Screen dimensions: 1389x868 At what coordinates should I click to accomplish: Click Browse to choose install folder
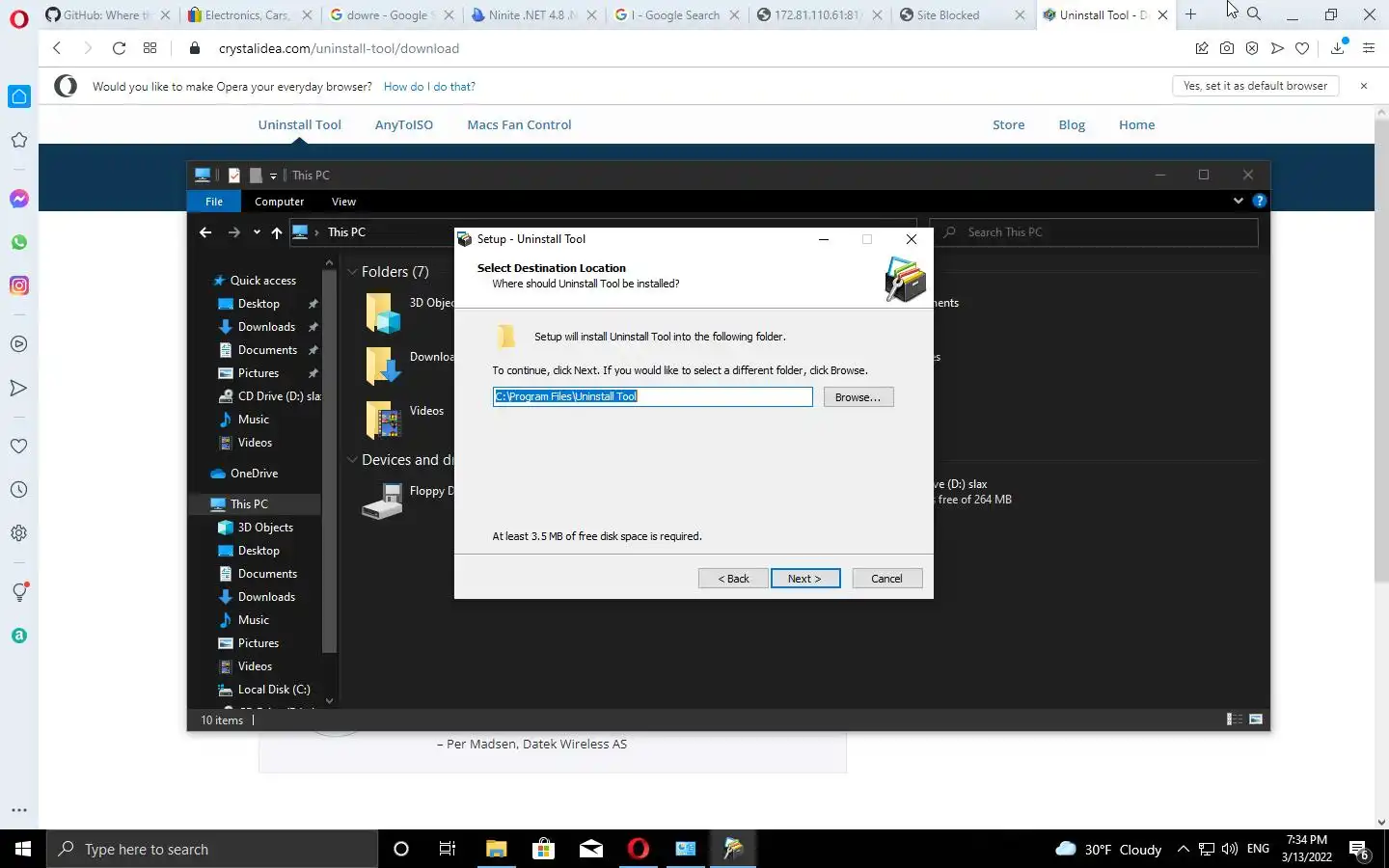coord(858,397)
